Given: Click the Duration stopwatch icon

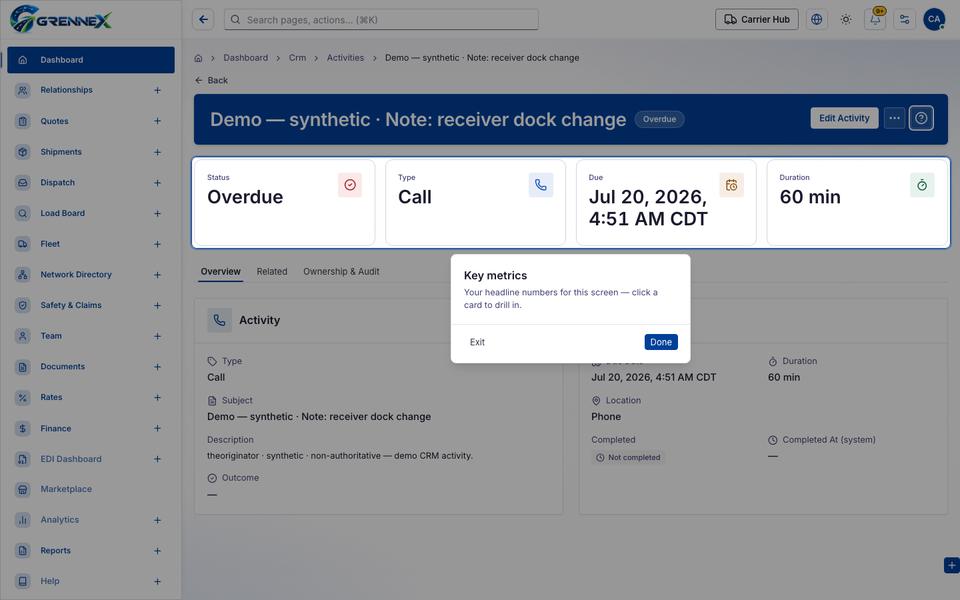Looking at the screenshot, I should 922,185.
